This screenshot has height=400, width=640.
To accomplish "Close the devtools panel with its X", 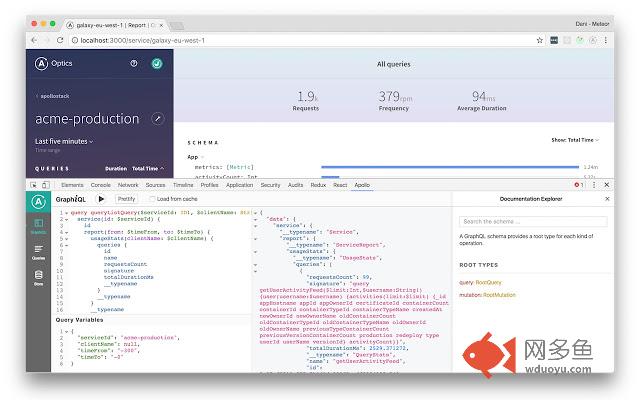I will (x=607, y=185).
